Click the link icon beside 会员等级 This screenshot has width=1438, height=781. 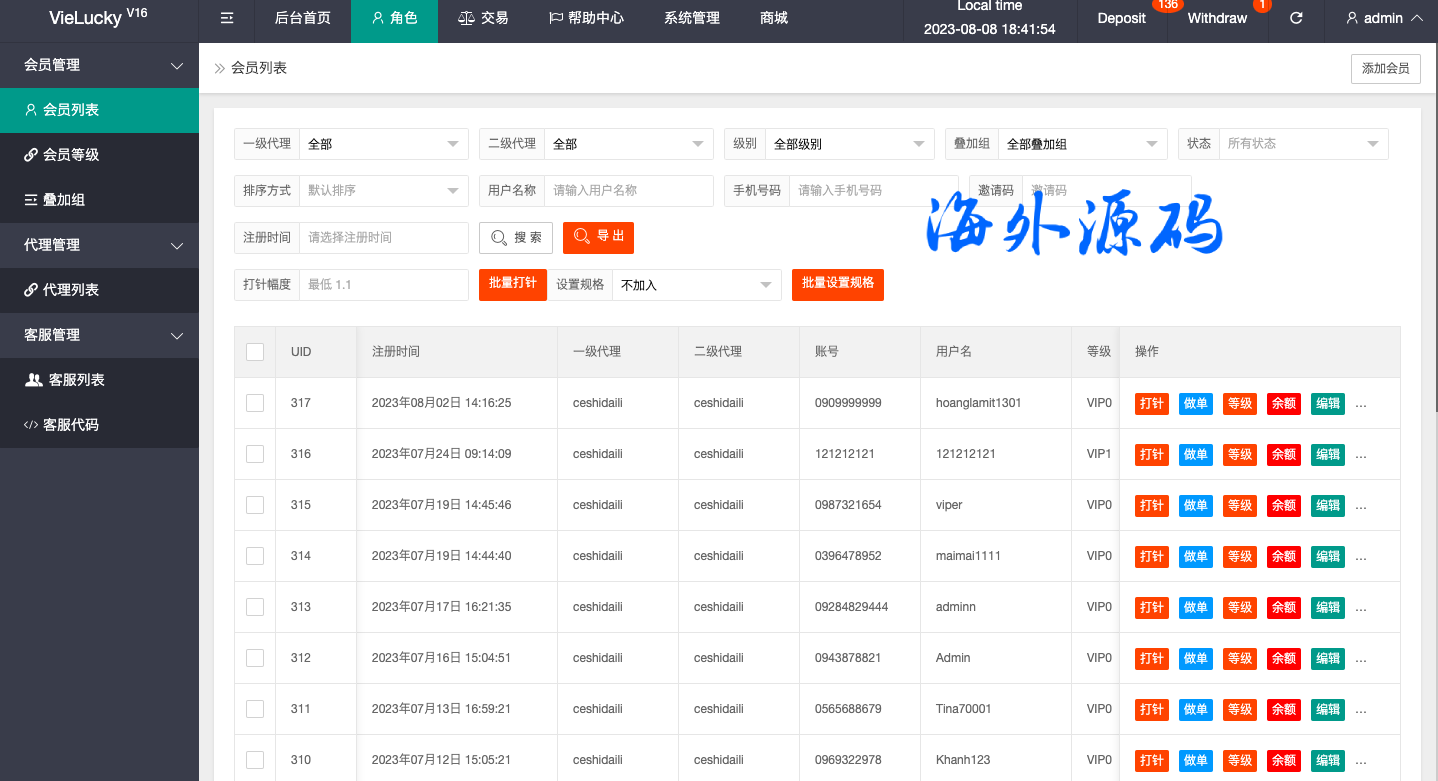(31, 155)
